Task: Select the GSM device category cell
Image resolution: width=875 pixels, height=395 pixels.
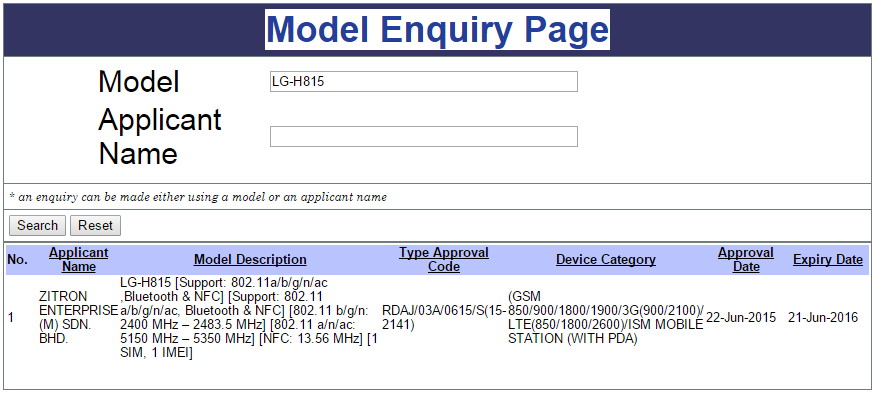Action: [x=606, y=317]
